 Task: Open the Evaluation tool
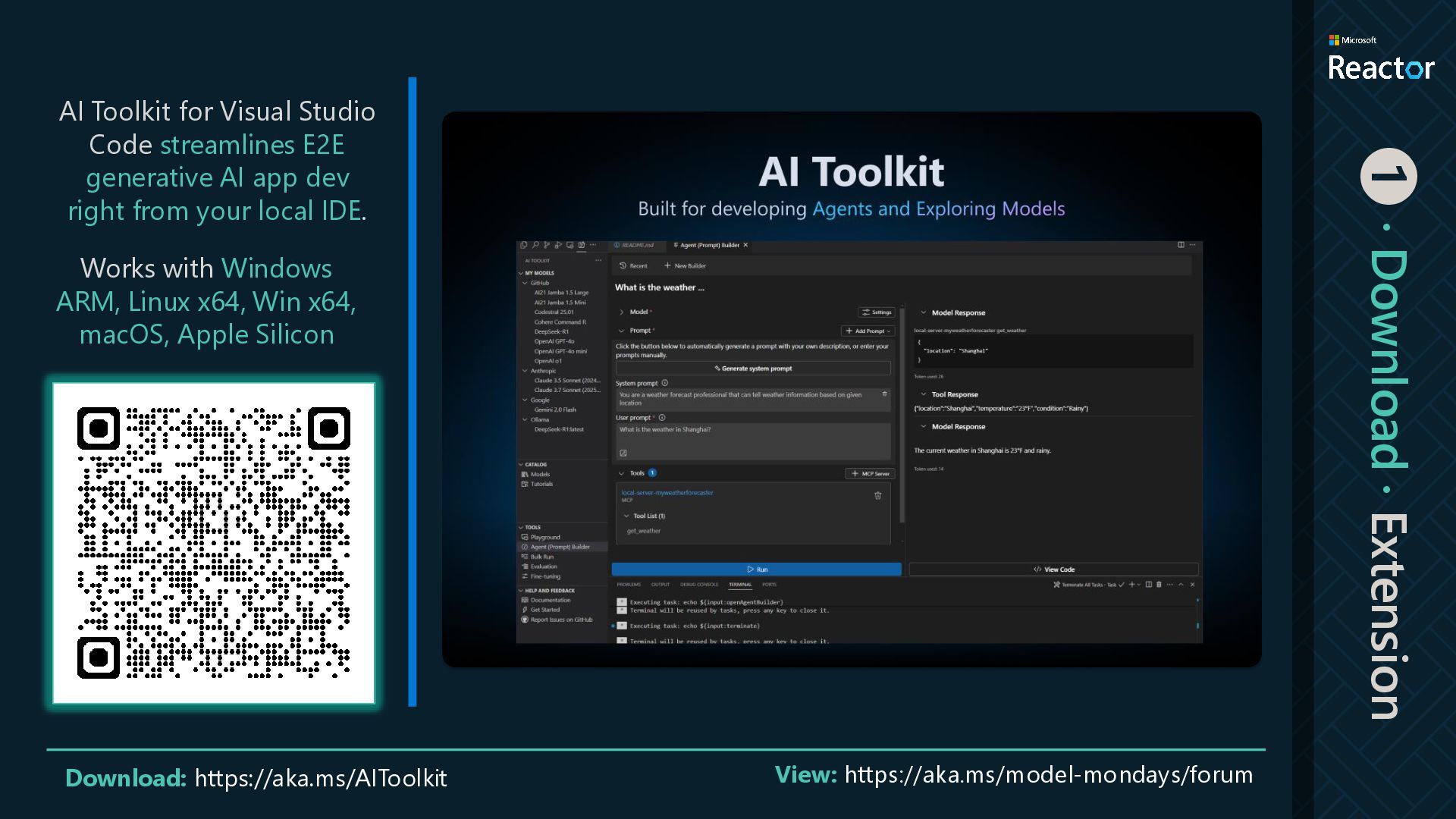pos(539,566)
